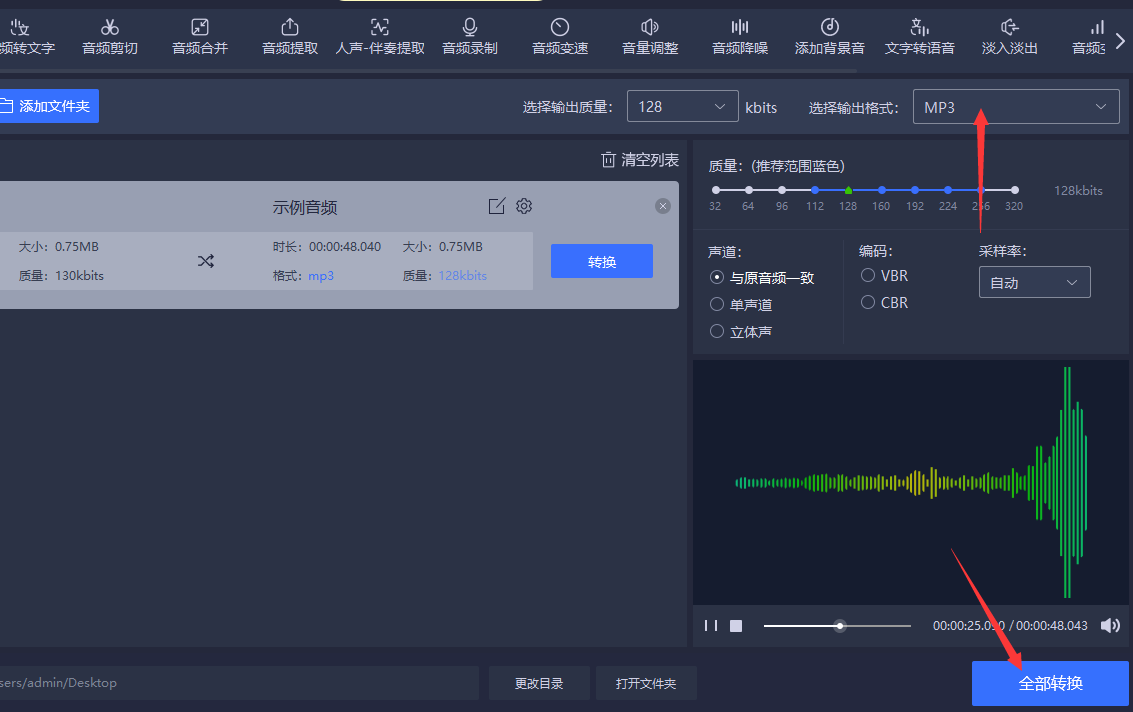Open the 音频剪切 tool
1133x712 pixels.
[x=110, y=37]
